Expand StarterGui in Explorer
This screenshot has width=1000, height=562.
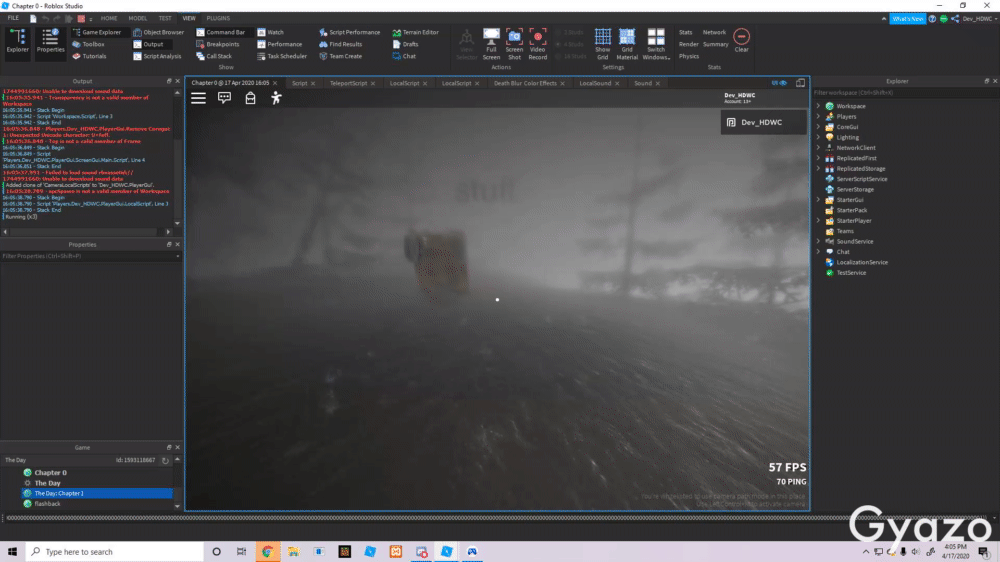point(818,200)
